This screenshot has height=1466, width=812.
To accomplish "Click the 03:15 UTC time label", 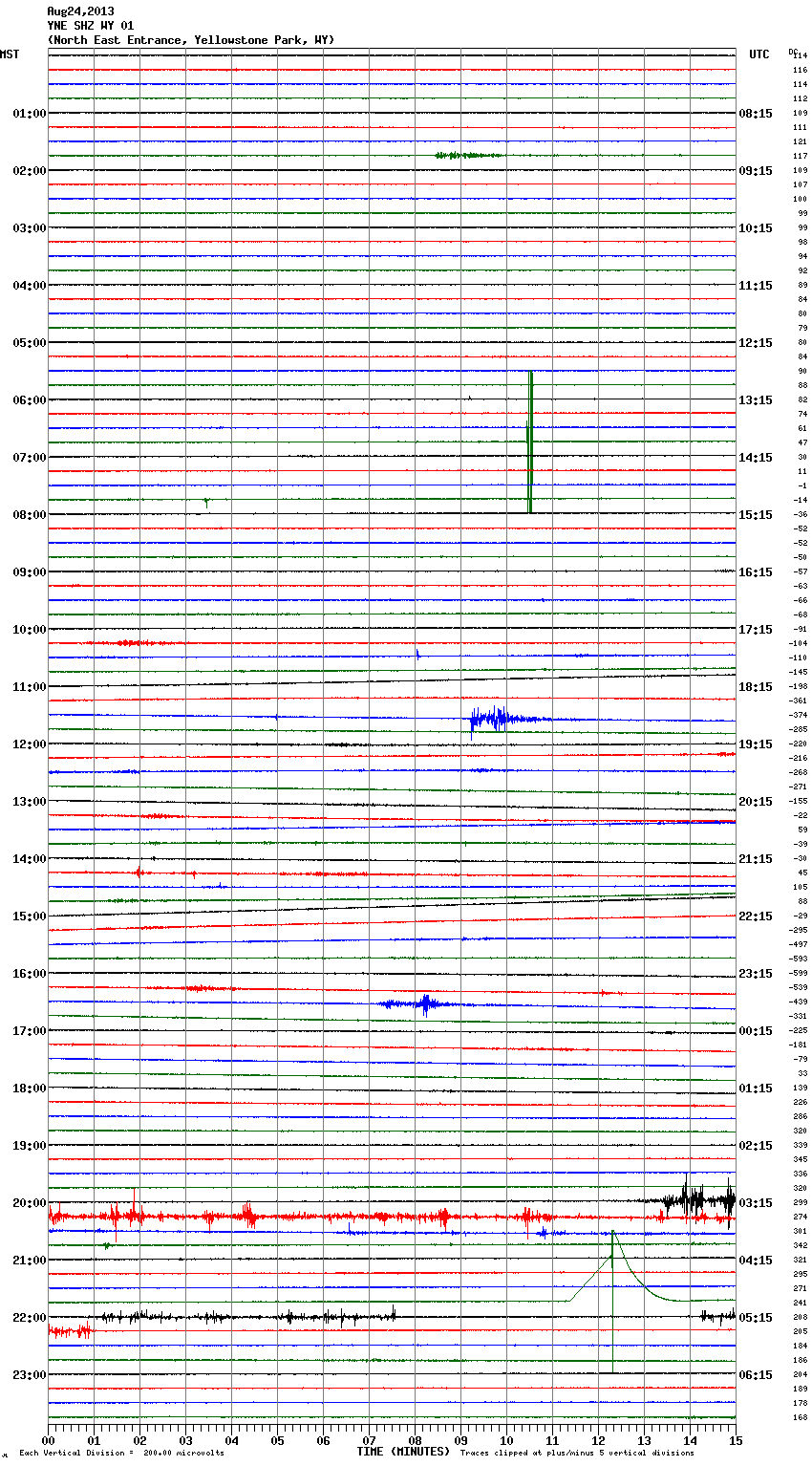I will [756, 1203].
